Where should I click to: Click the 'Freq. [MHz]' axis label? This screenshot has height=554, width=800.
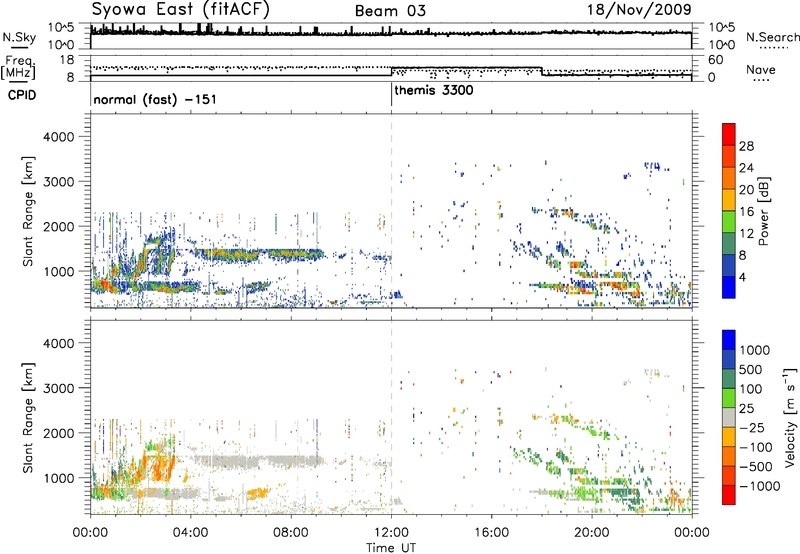pyautogui.click(x=19, y=68)
